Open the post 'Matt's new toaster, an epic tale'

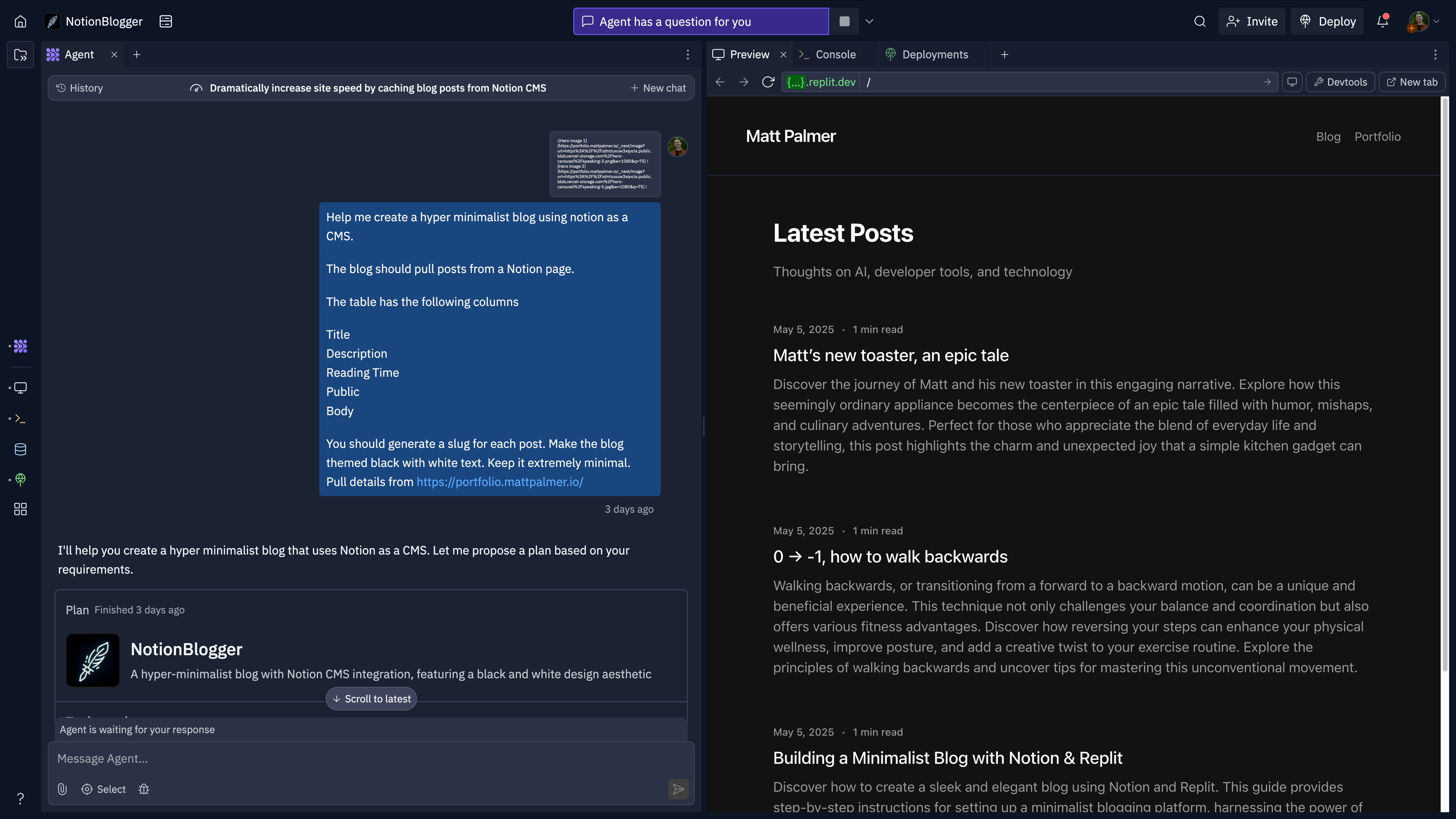point(891,355)
